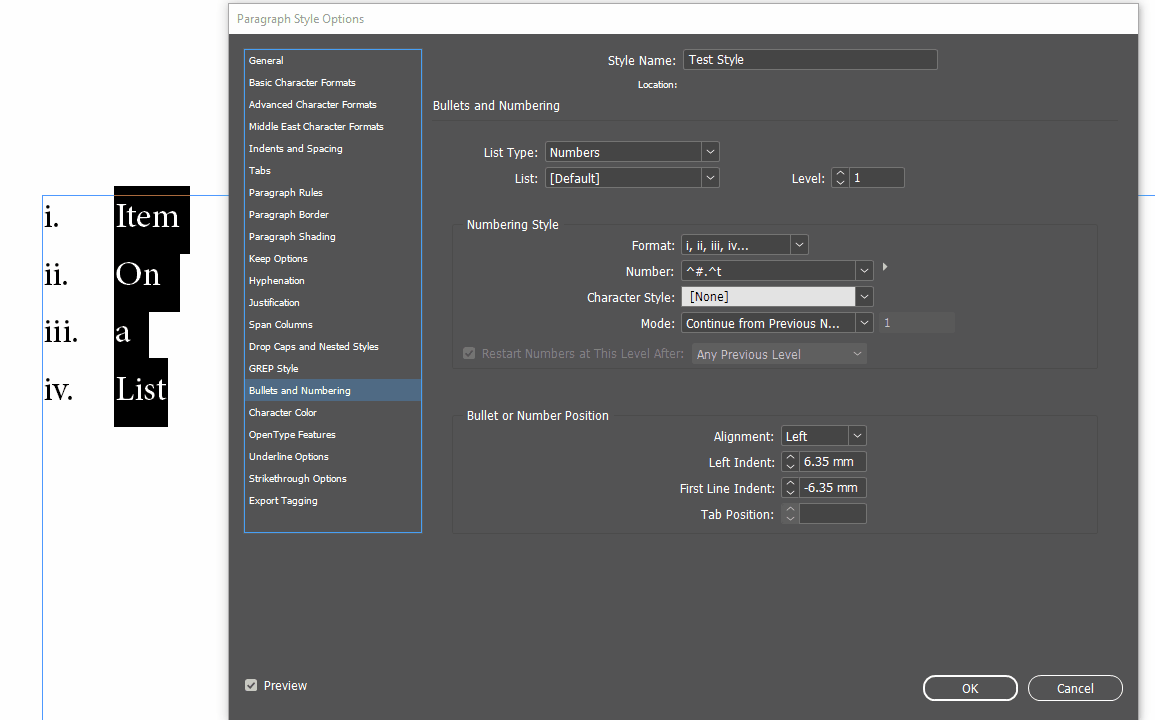Switch to the GREP Style panel

(x=273, y=368)
